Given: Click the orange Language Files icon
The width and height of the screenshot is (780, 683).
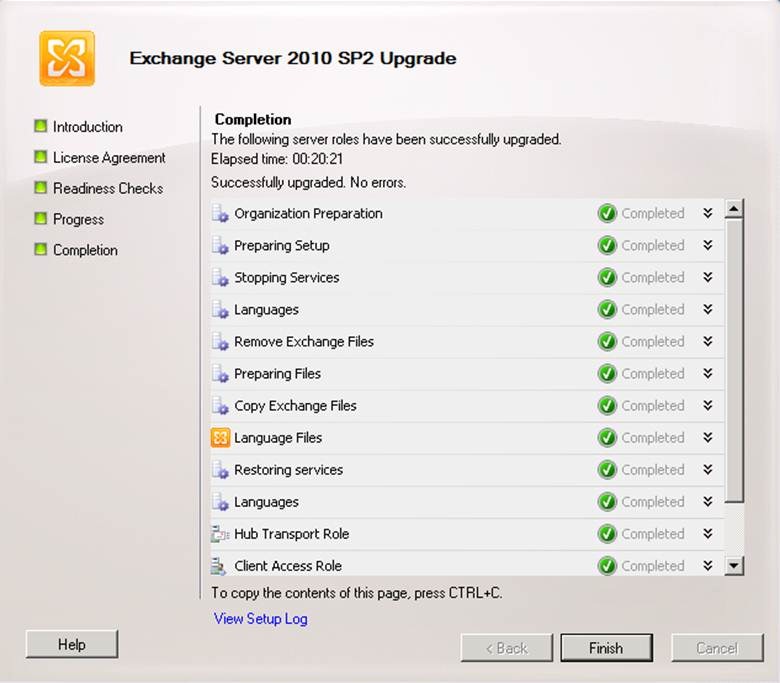Looking at the screenshot, I should [x=220, y=438].
